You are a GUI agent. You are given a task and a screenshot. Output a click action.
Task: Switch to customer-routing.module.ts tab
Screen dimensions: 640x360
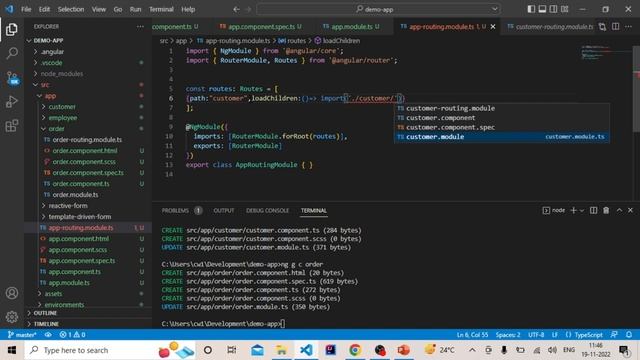pyautogui.click(x=550, y=27)
